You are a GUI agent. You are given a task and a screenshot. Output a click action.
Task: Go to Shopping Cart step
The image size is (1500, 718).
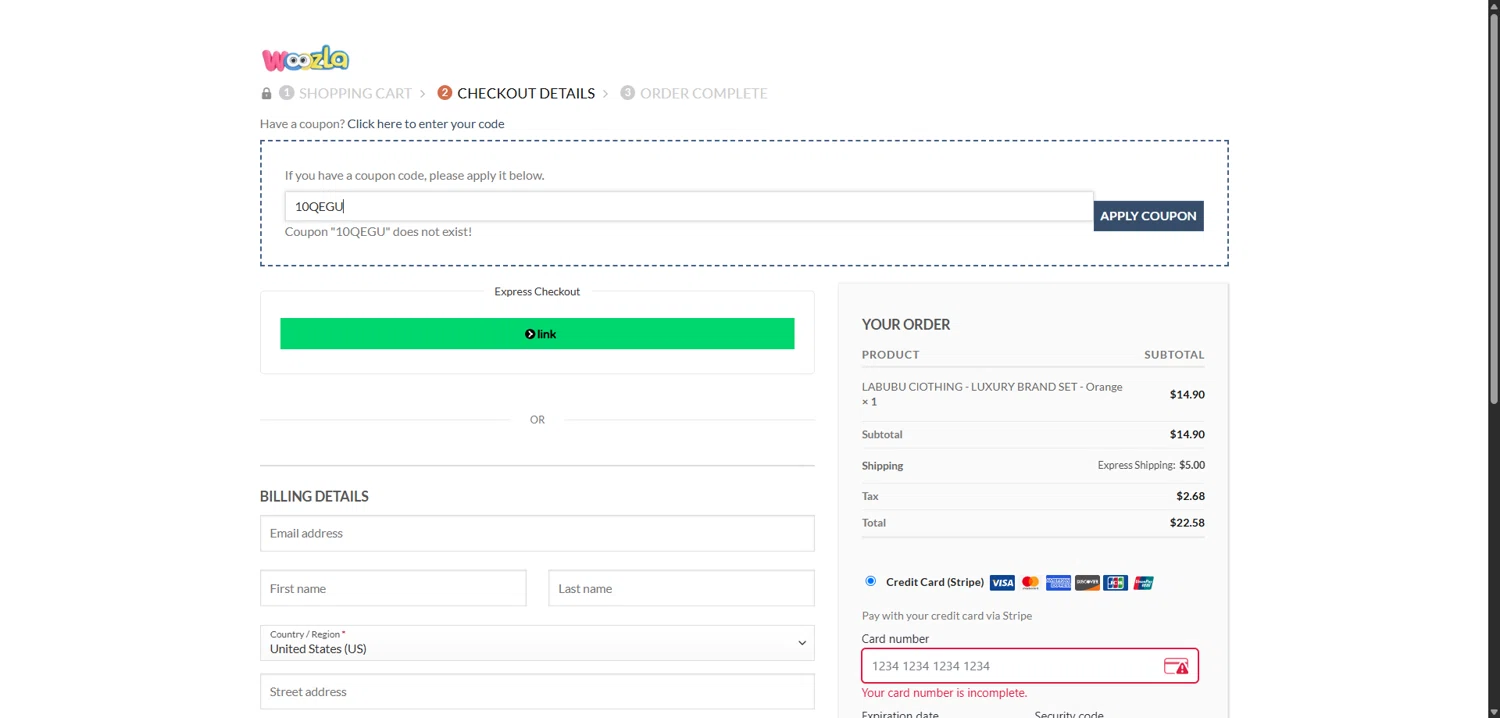(x=355, y=93)
